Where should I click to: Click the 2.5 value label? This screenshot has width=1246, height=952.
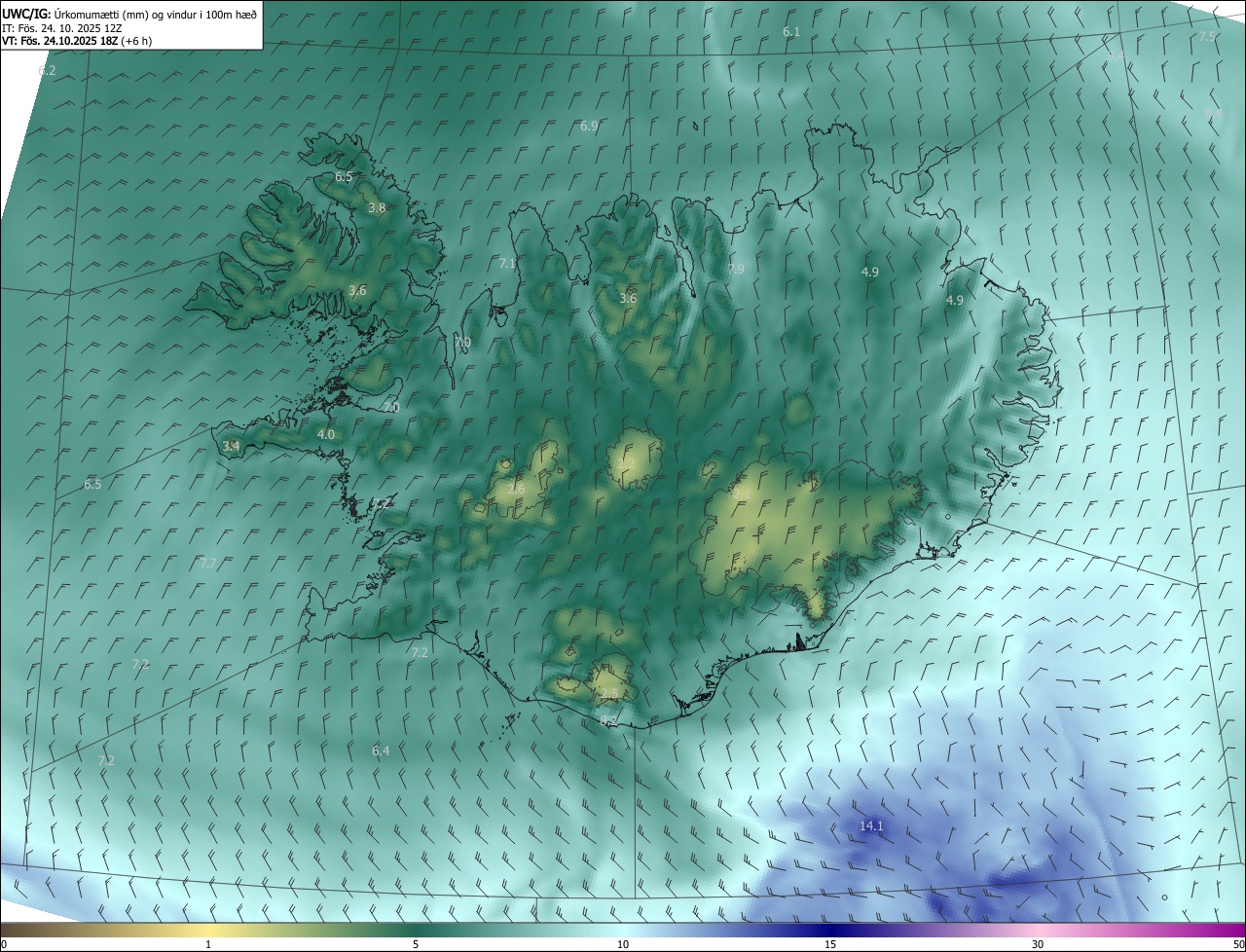point(609,694)
